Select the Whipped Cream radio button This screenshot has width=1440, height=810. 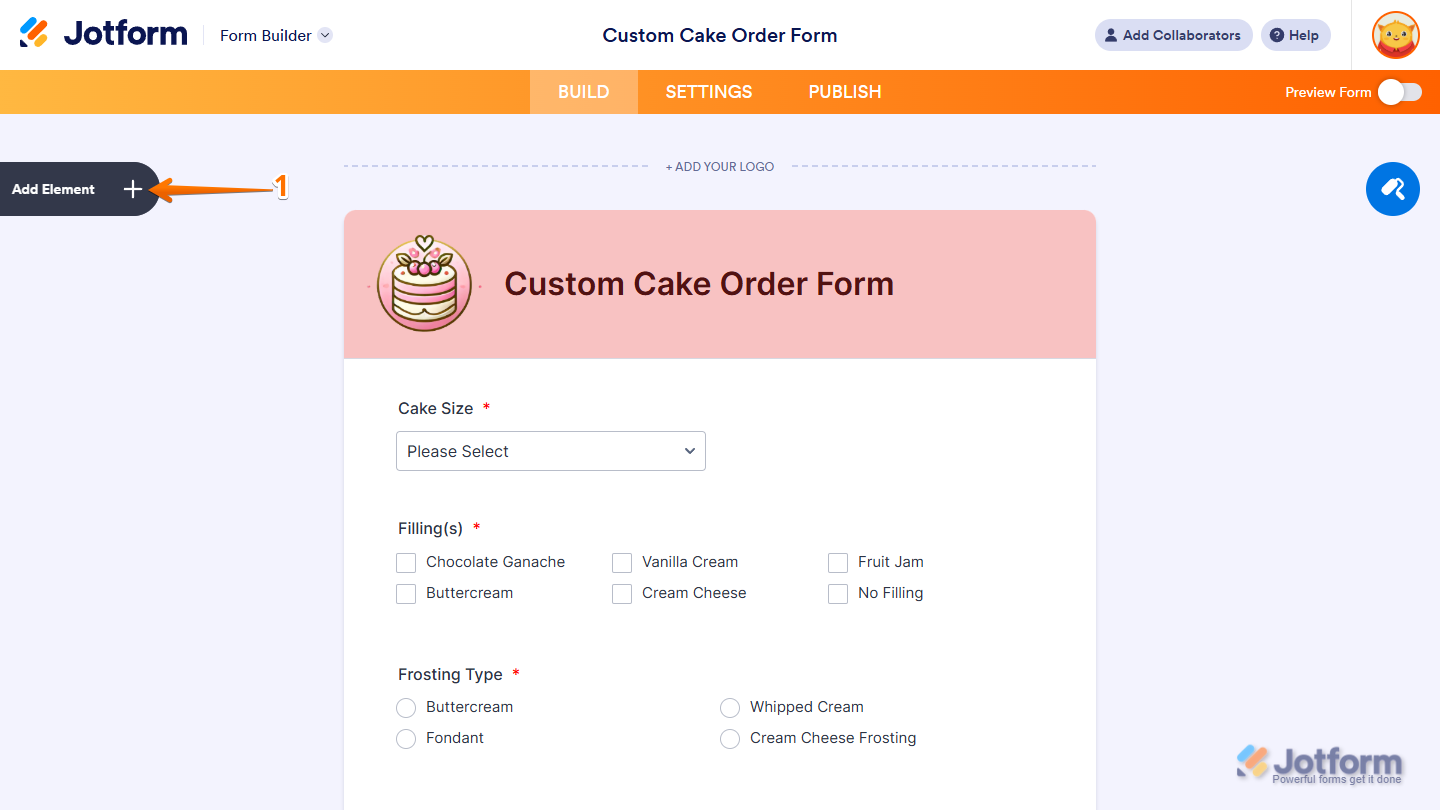[x=730, y=707]
